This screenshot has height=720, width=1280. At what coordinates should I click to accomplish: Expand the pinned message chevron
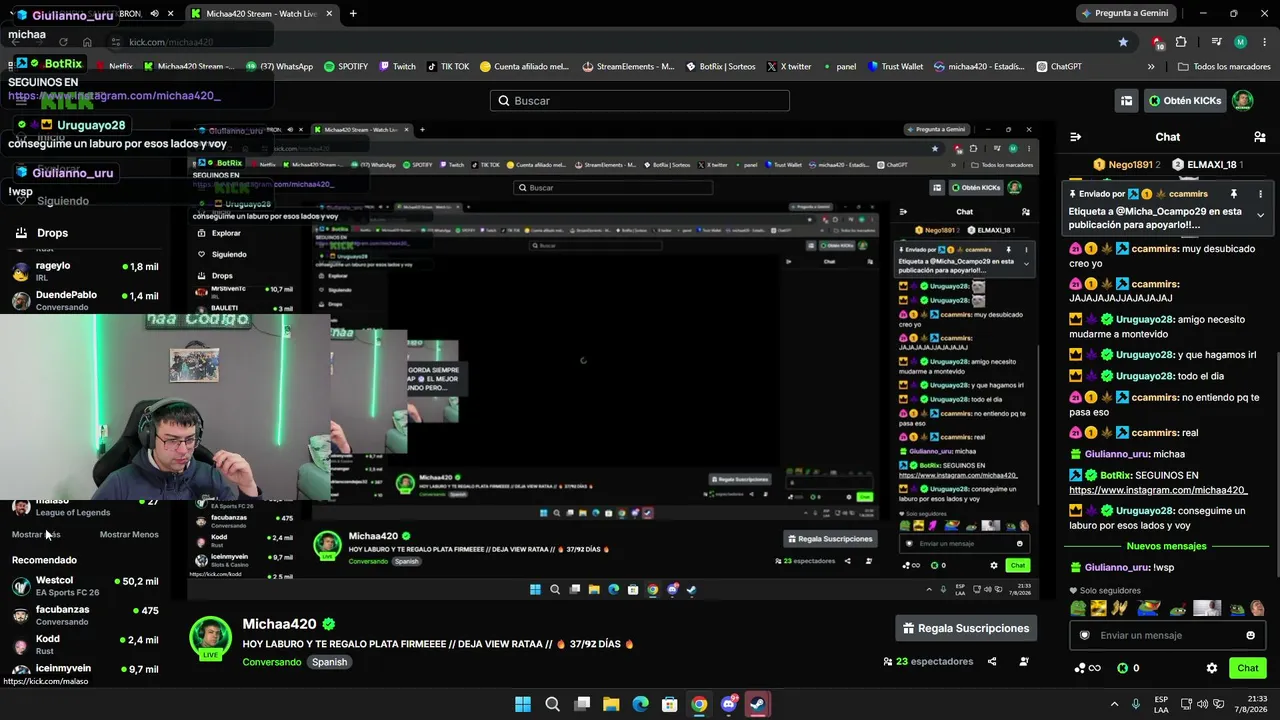pyautogui.click(x=1260, y=215)
